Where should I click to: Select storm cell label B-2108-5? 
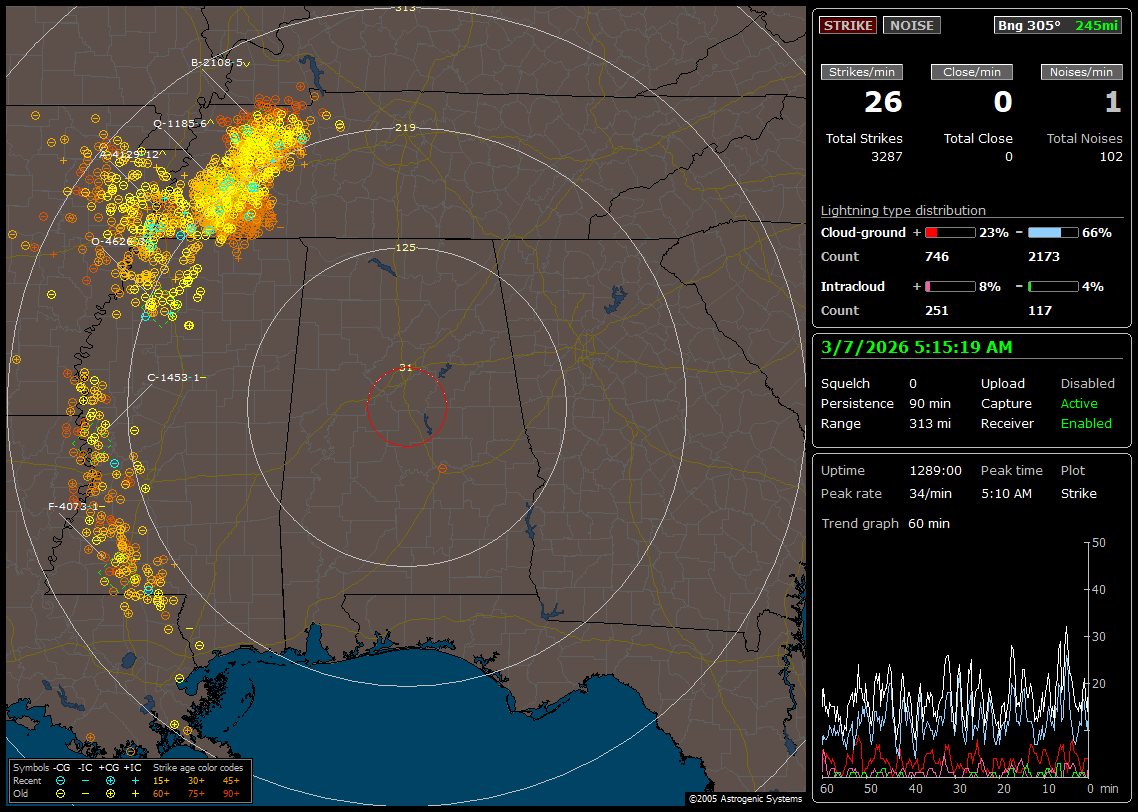coord(218,62)
